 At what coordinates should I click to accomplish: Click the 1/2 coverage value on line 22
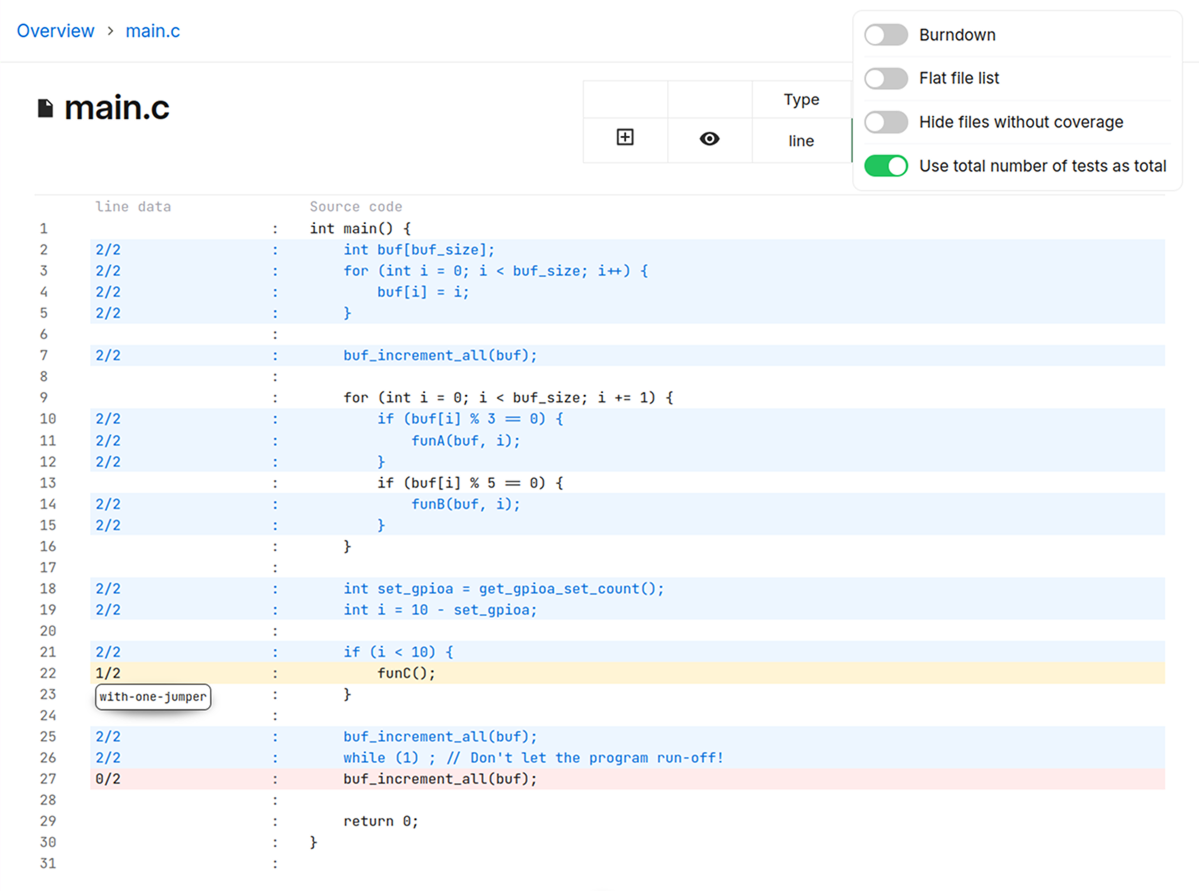pos(108,673)
